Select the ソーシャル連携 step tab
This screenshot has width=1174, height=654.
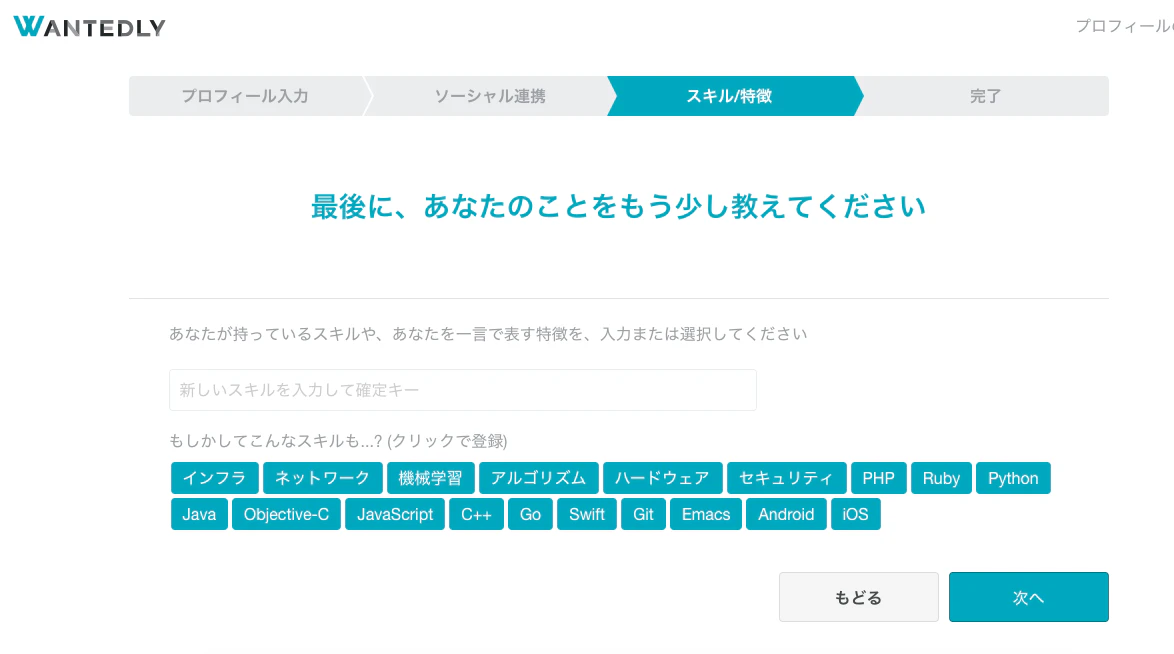[490, 96]
